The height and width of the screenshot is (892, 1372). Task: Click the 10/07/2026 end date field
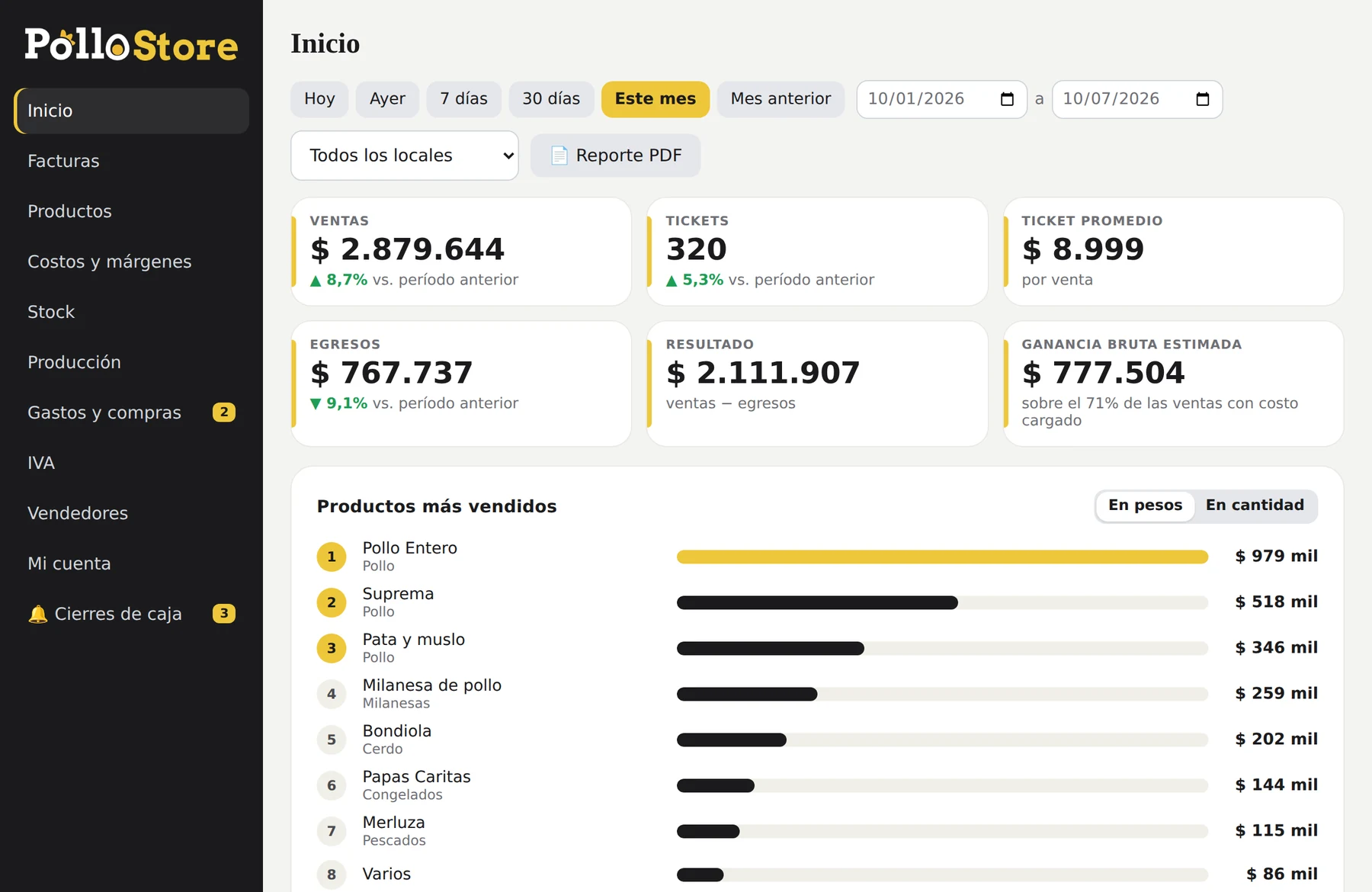1137,99
